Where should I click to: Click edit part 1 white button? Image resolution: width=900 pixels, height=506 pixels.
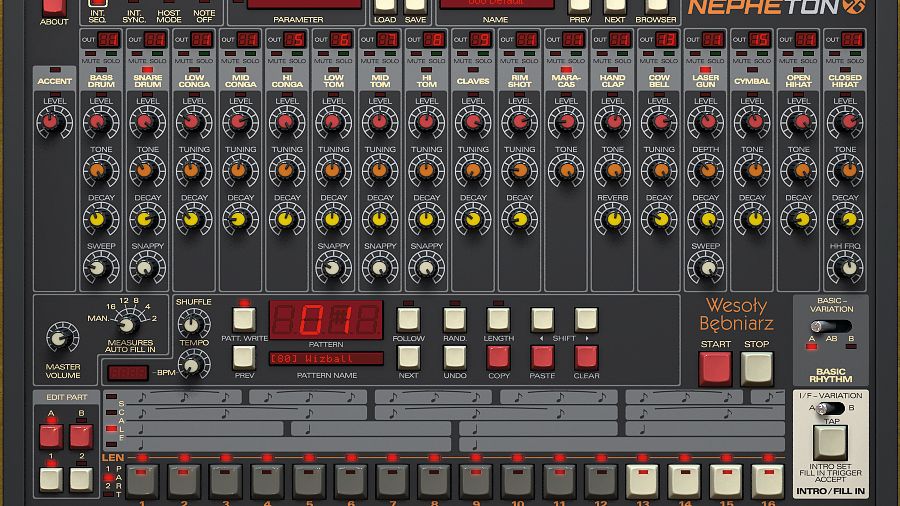point(51,479)
